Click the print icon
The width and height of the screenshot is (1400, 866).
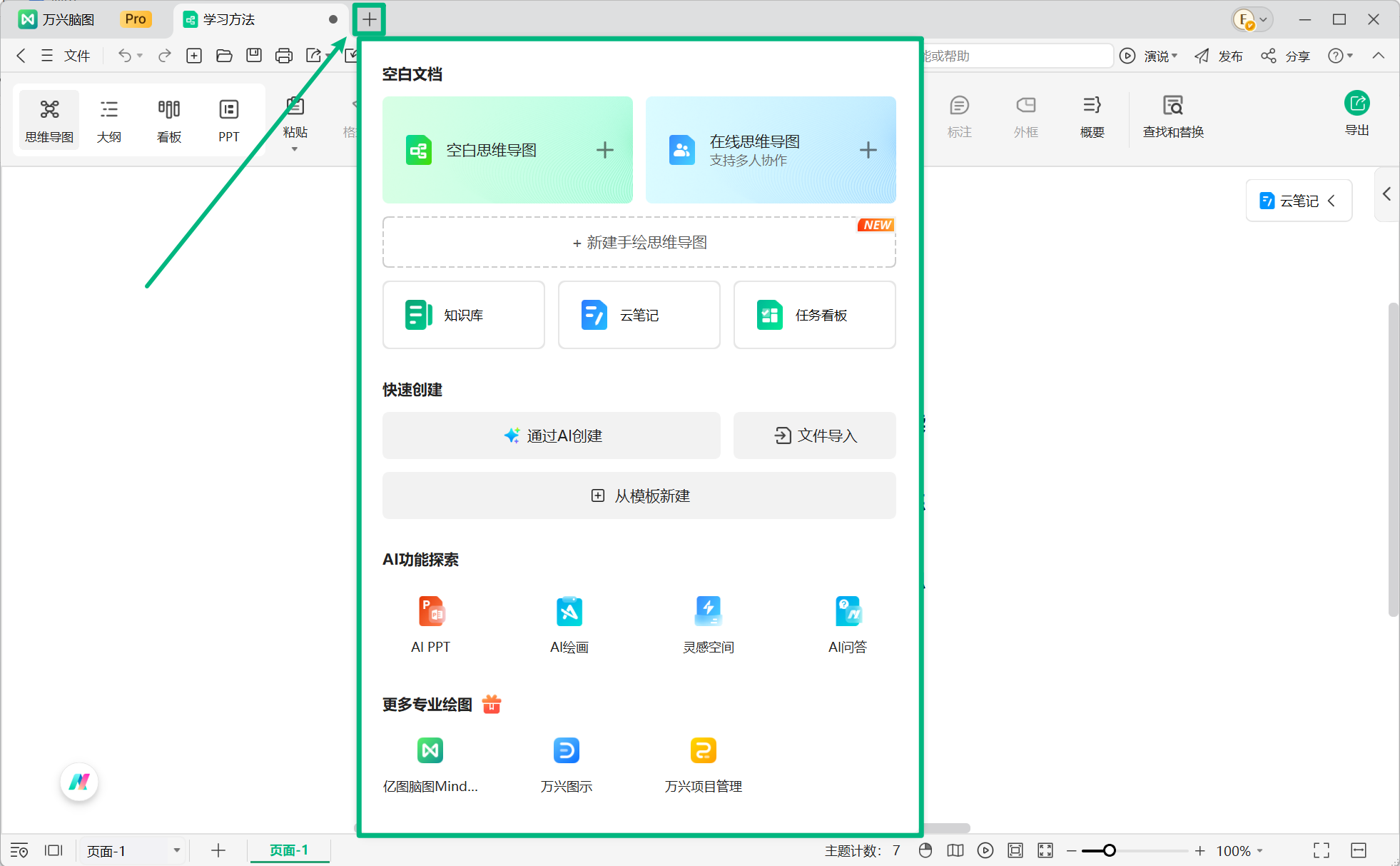click(x=284, y=56)
